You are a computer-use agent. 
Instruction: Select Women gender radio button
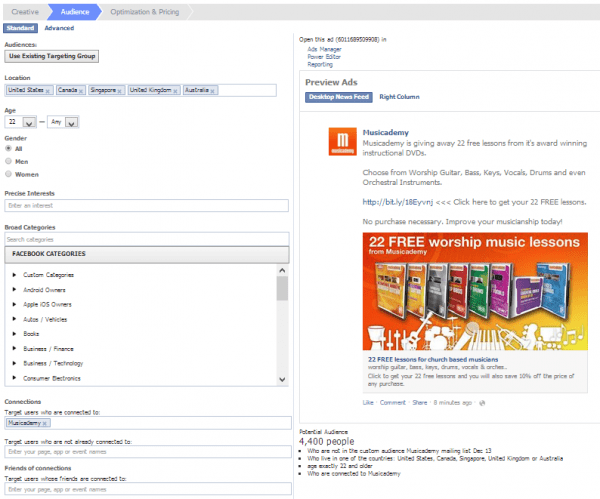pos(8,174)
